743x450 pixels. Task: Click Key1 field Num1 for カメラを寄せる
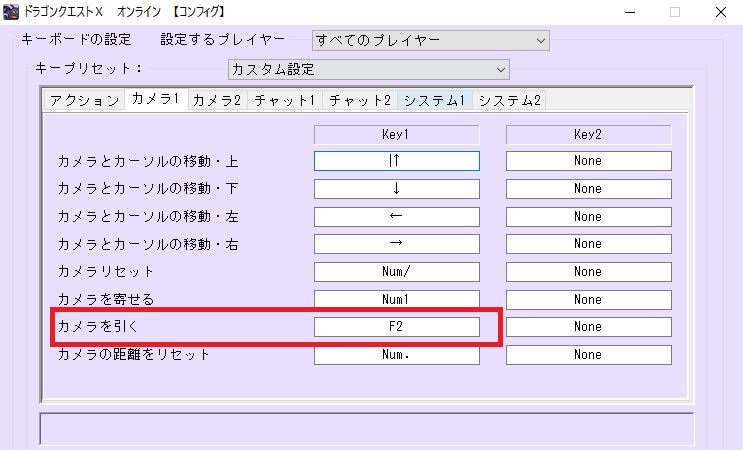click(x=397, y=299)
